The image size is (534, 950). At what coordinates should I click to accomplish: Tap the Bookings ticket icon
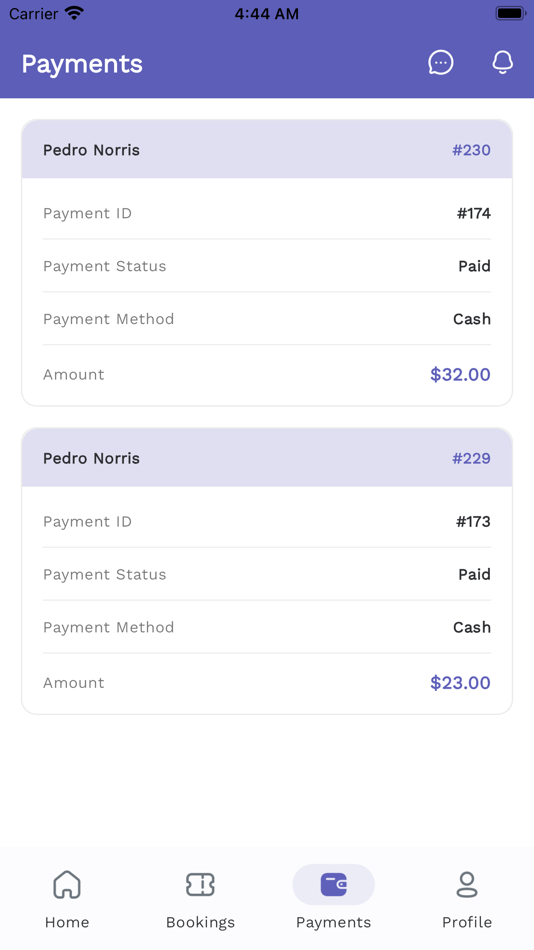[200, 885]
